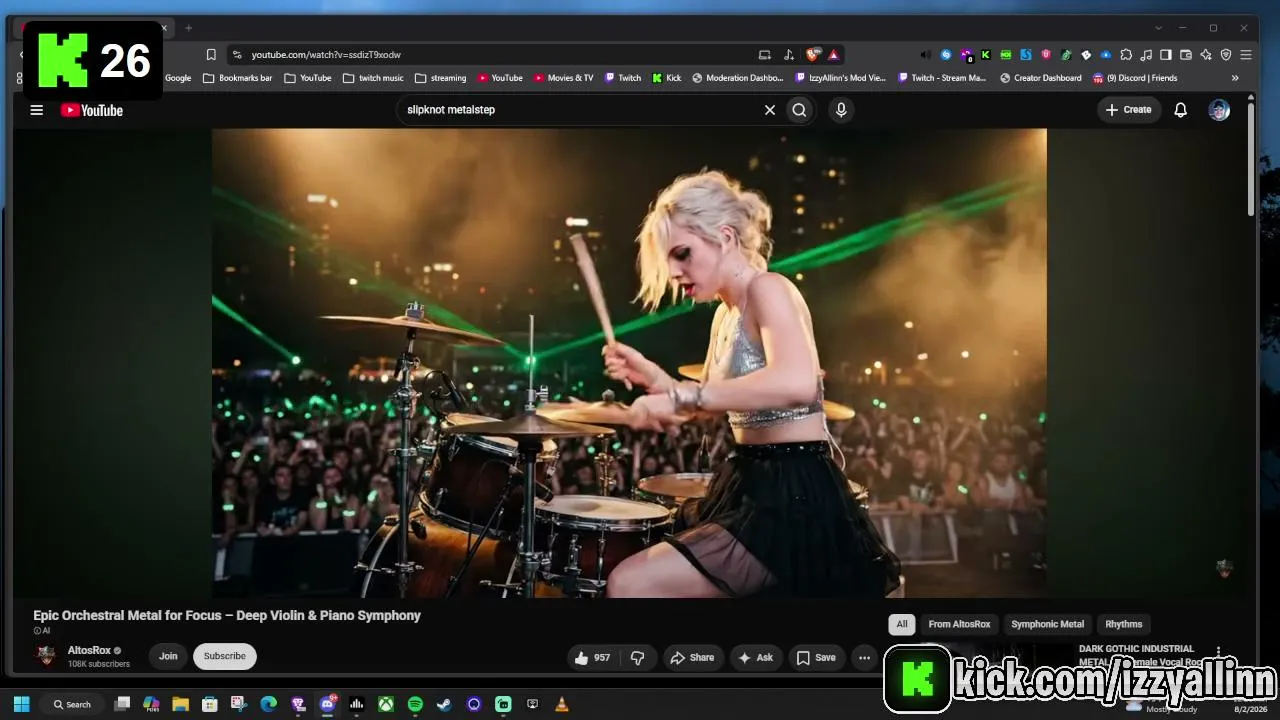The width and height of the screenshot is (1280, 720).
Task: Open the streaming bookmark folder
Action: (441, 78)
